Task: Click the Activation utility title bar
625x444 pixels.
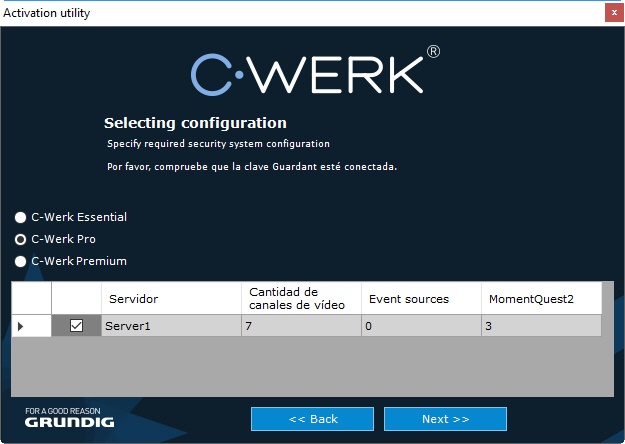Action: coord(300,12)
